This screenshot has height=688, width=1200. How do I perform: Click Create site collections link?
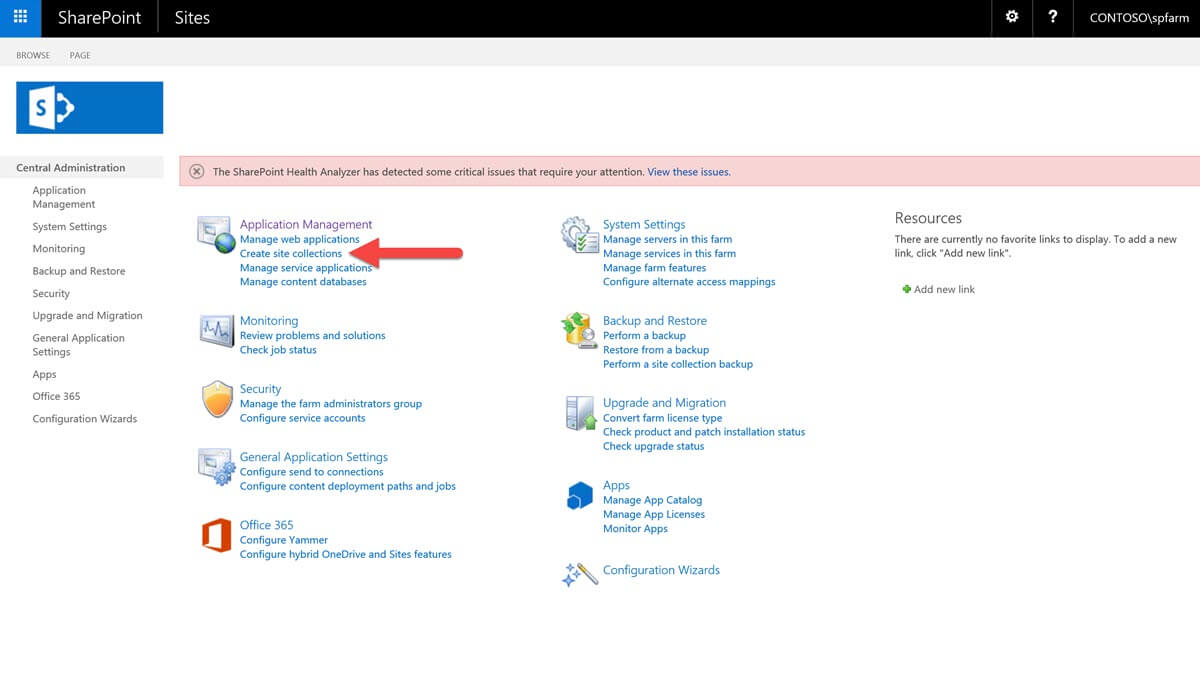[x=291, y=254]
